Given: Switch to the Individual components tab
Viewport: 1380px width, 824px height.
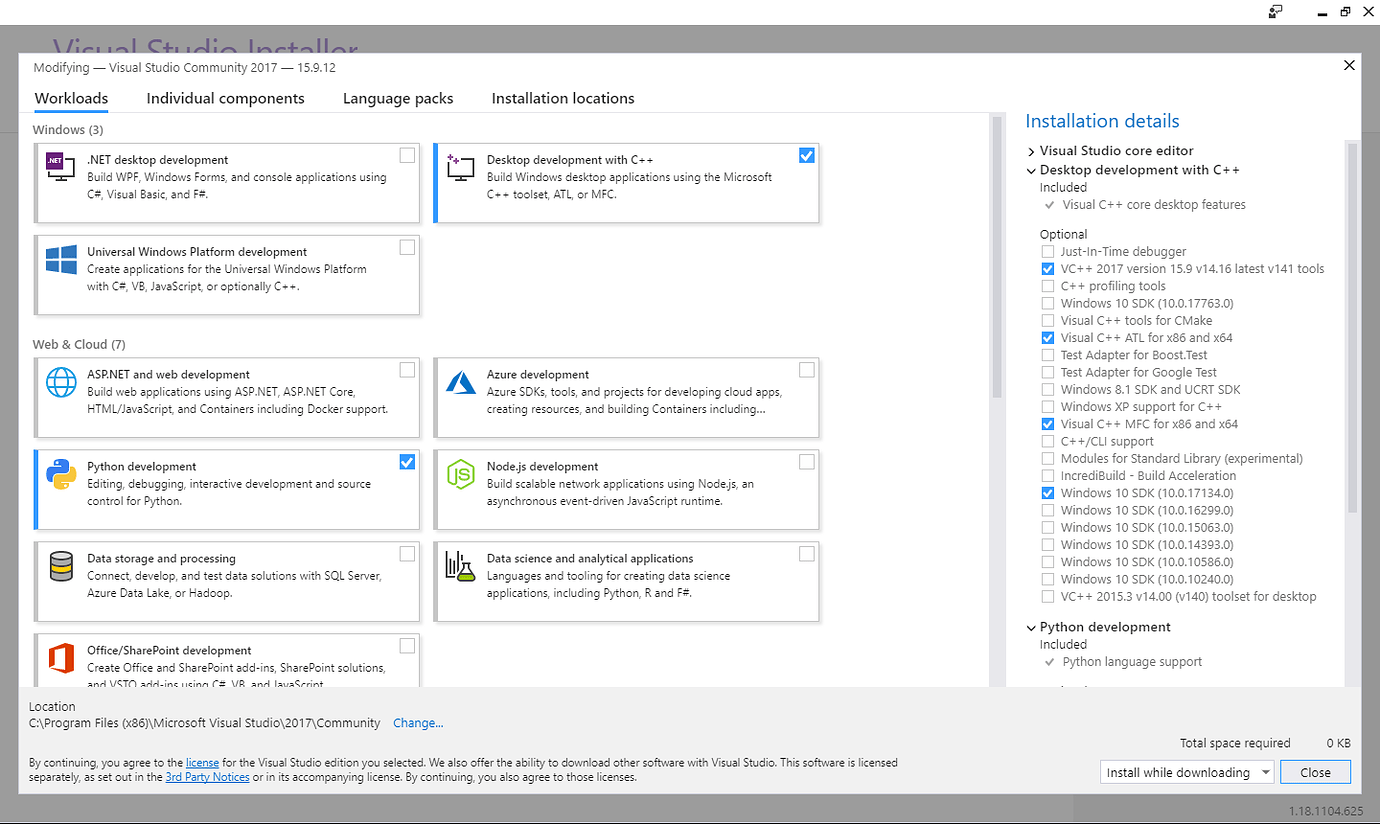Looking at the screenshot, I should [225, 98].
